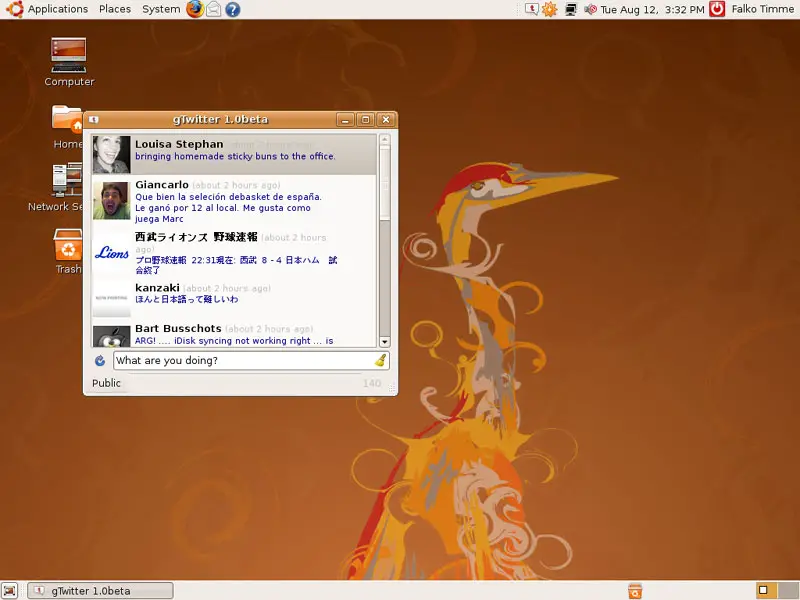This screenshot has width=800, height=600.
Task: Click Bart Busschots' penguin avatar
Action: [112, 337]
